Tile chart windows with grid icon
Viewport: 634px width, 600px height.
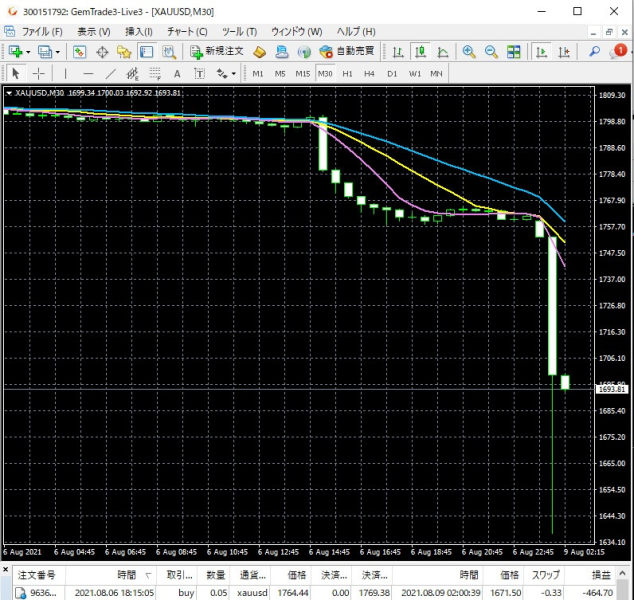(514, 52)
